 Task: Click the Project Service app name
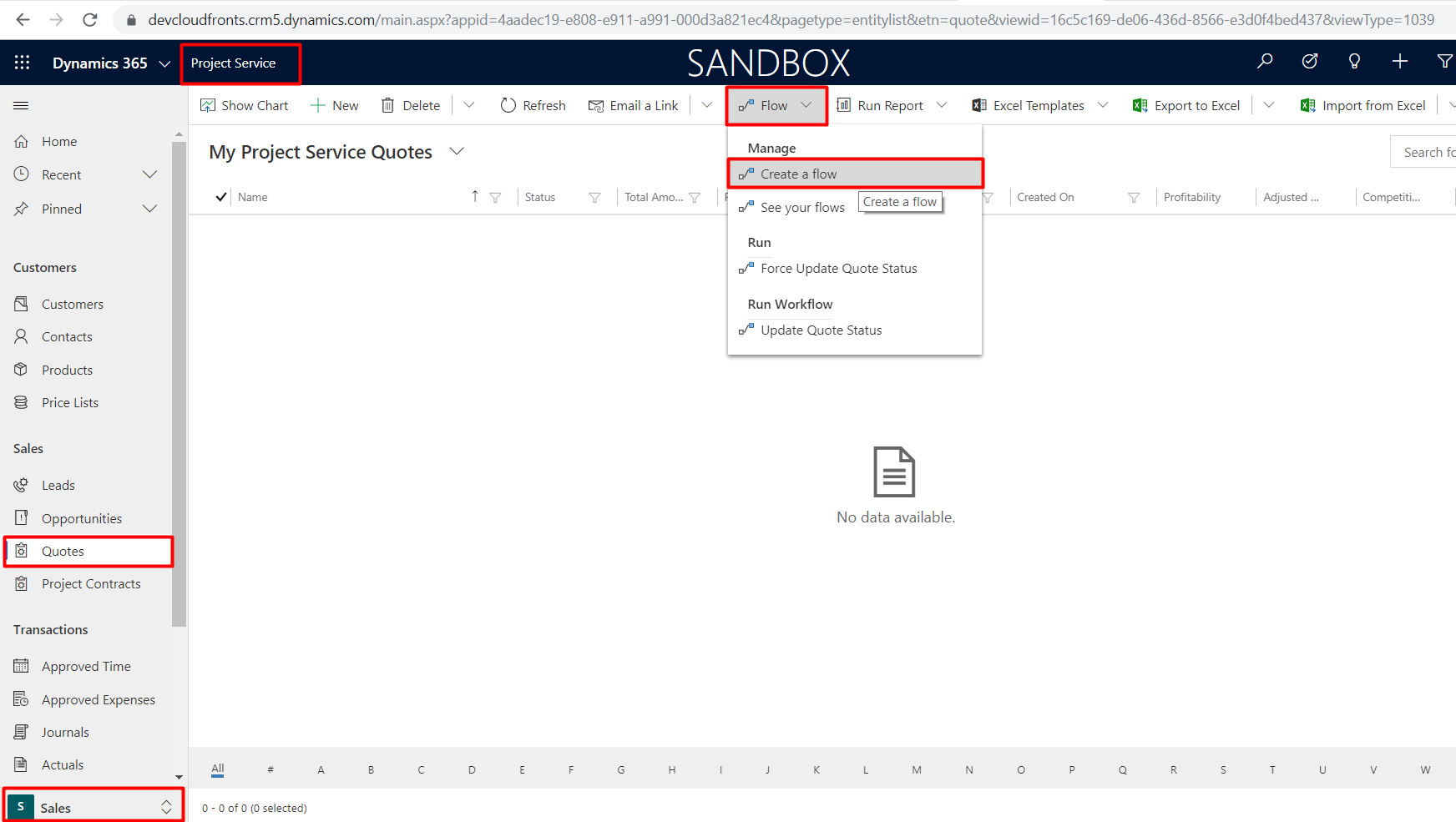click(233, 63)
